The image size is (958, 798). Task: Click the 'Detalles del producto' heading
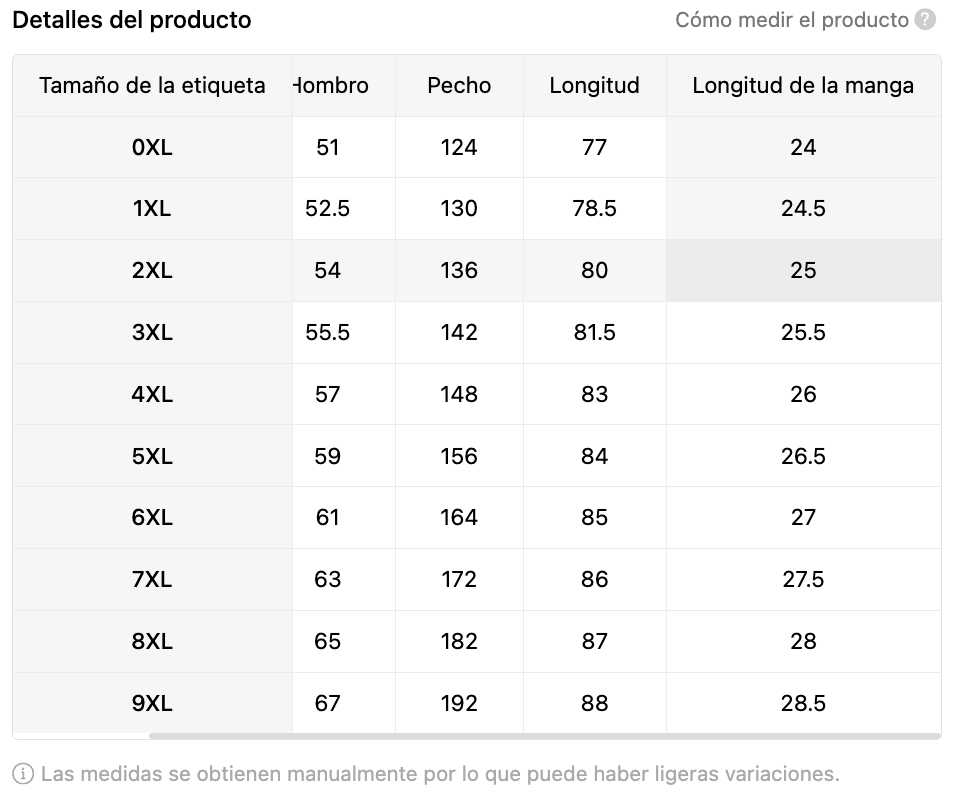tap(132, 20)
